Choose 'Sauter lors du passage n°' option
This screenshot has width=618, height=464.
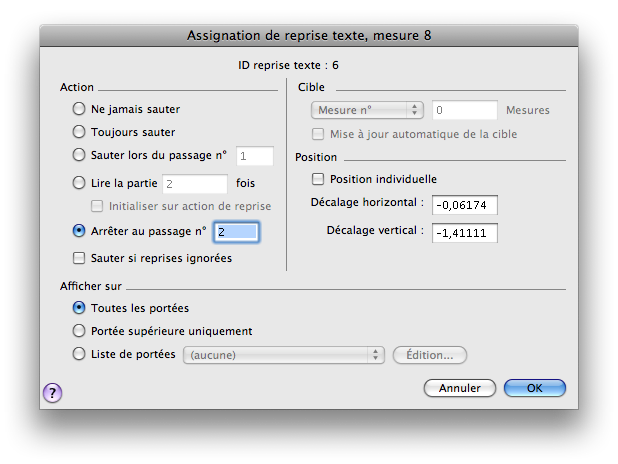(x=80, y=155)
